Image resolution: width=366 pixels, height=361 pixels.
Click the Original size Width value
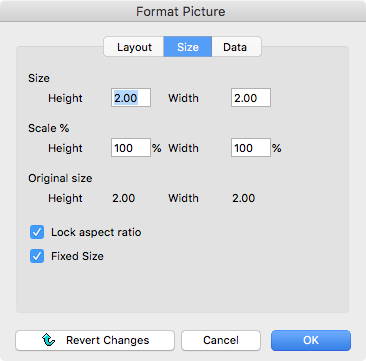click(x=244, y=198)
